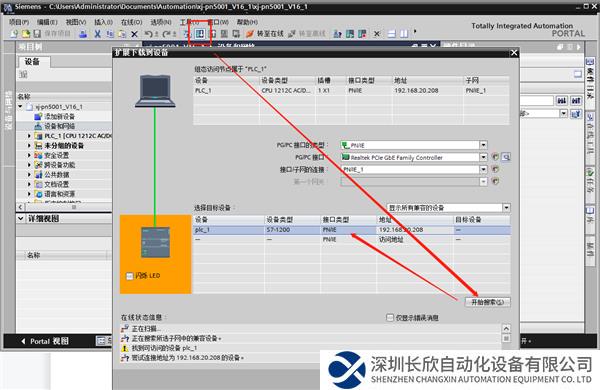Switch to Portal view link

(x=45, y=341)
